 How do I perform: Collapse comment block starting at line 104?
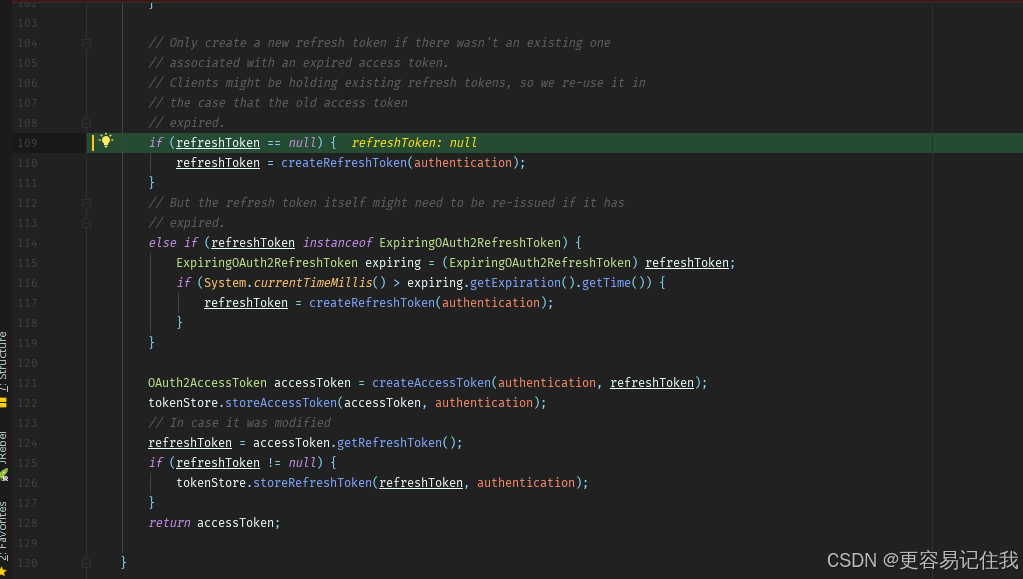[86, 43]
